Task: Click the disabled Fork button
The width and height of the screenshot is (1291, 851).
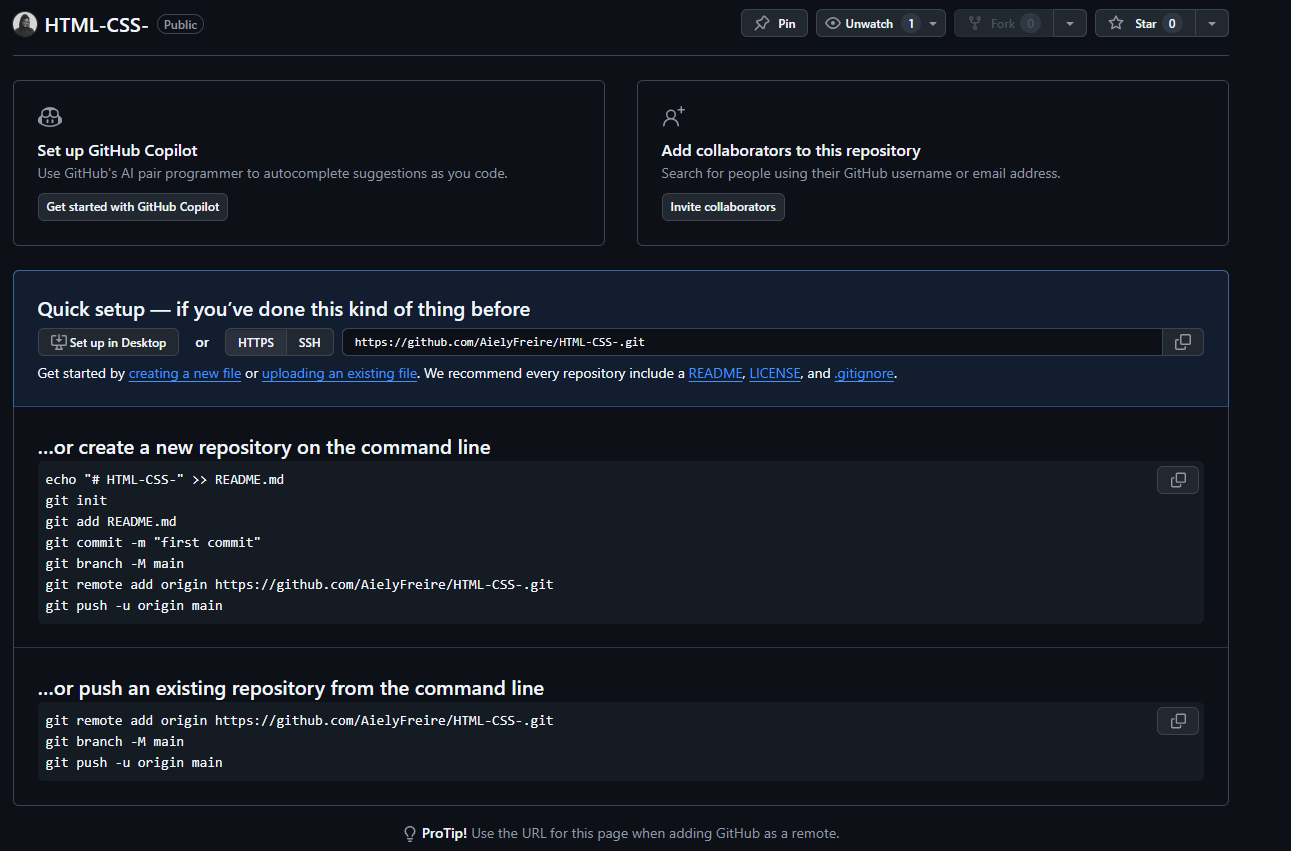Action: 1004,23
